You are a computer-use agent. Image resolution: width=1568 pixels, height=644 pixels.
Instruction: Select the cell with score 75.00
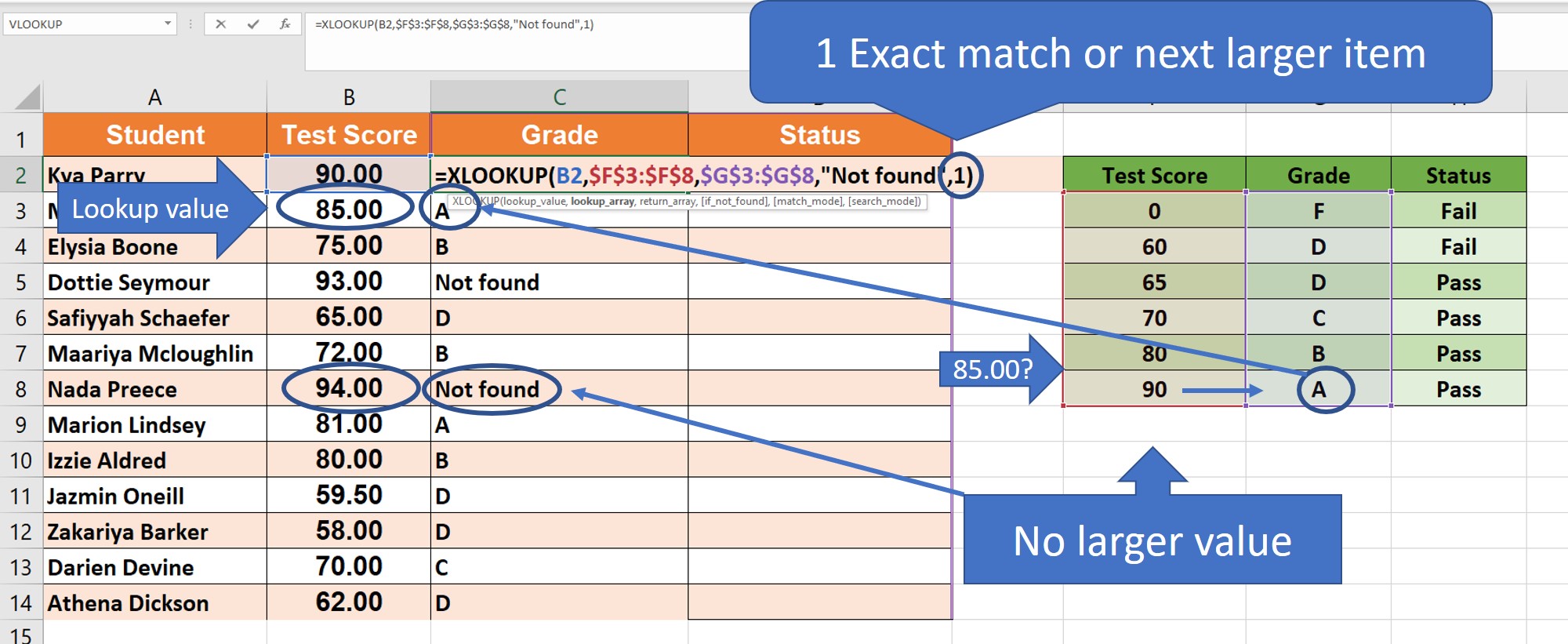click(349, 246)
